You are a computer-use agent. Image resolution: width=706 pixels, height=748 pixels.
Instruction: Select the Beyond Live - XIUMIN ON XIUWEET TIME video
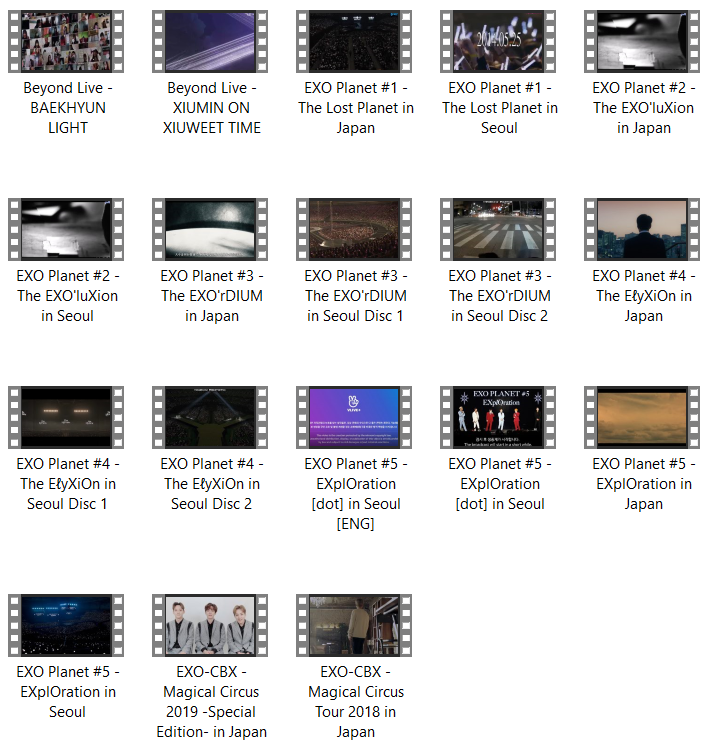click(210, 42)
